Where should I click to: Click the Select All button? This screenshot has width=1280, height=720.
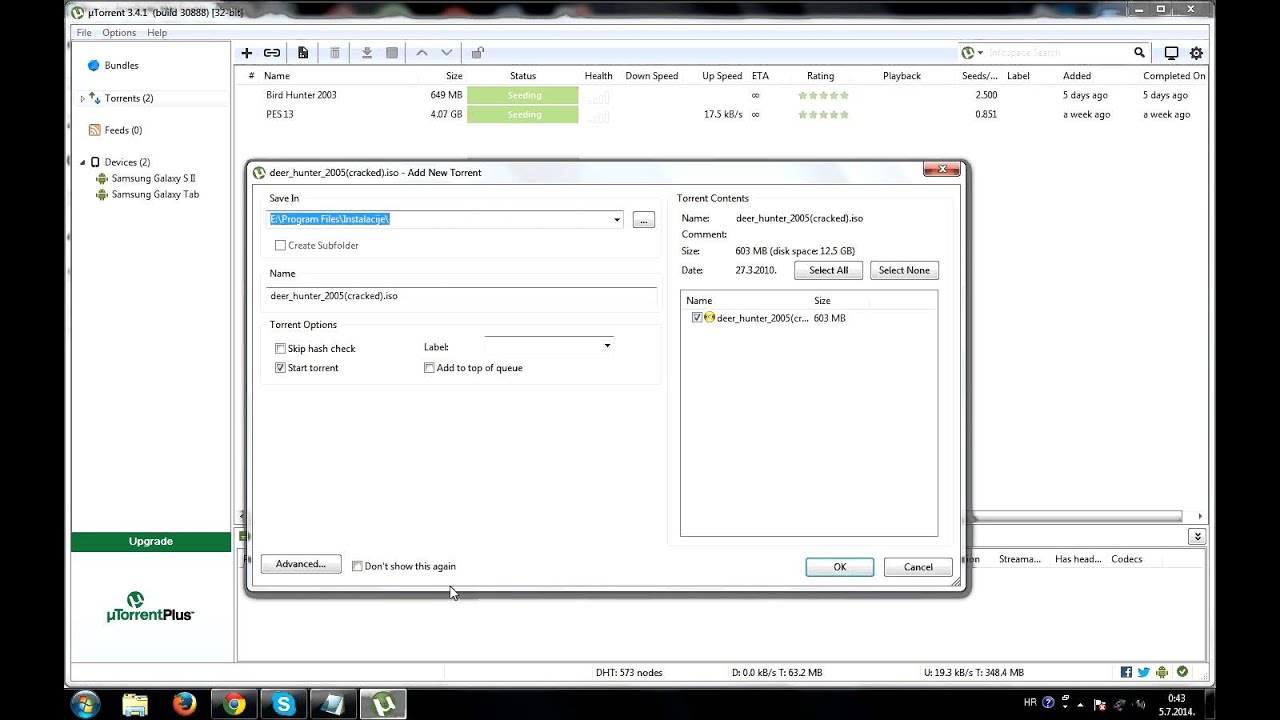(x=828, y=270)
